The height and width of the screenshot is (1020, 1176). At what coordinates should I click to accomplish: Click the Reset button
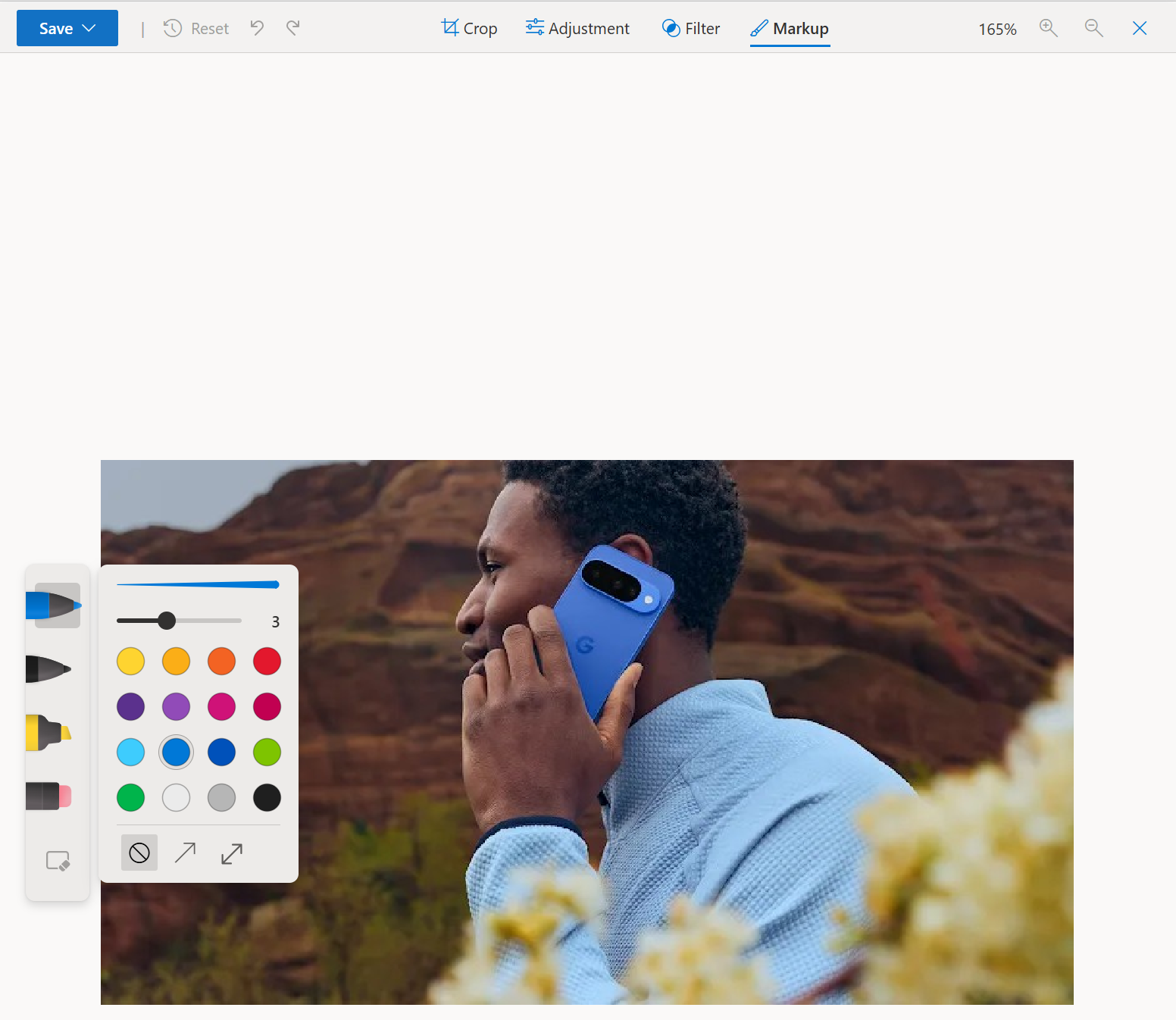click(x=197, y=28)
